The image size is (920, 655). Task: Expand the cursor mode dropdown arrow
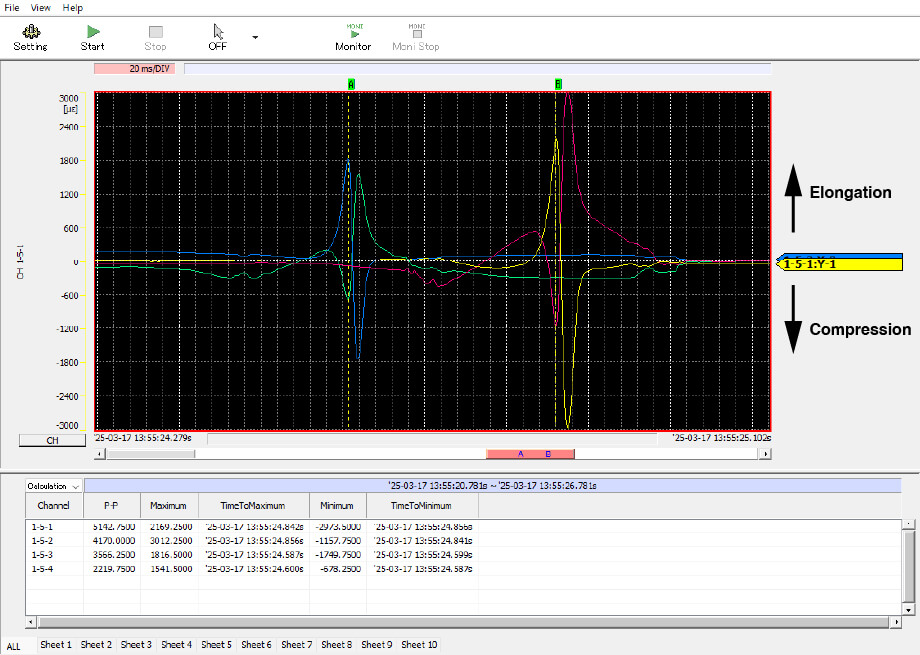[254, 37]
